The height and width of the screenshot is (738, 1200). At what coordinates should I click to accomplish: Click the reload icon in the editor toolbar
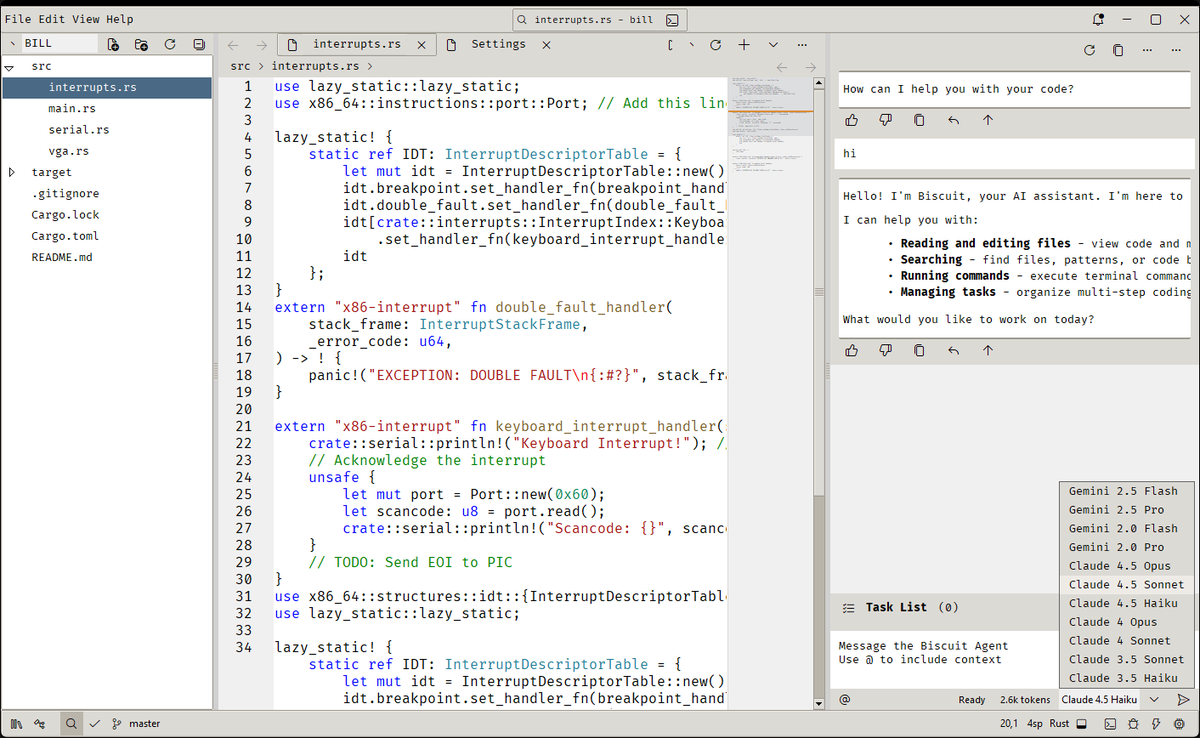pos(715,45)
